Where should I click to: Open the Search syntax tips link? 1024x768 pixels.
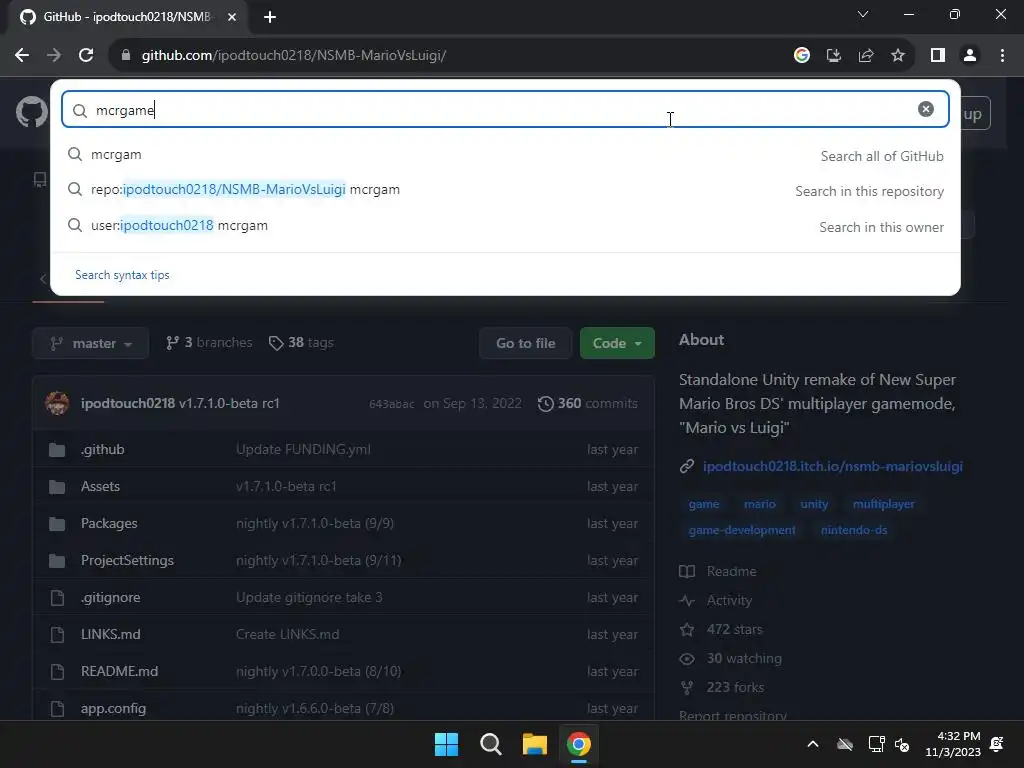[x=122, y=275]
